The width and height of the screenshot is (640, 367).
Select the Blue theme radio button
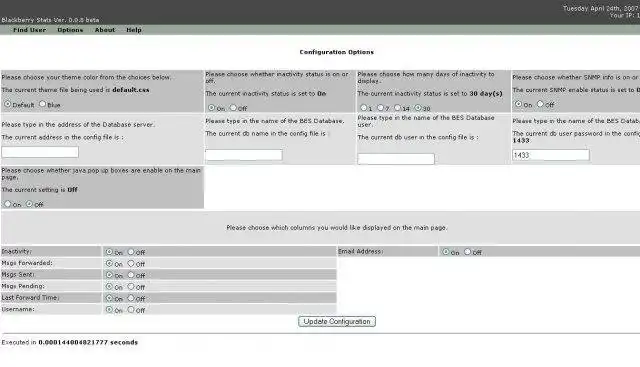[42, 104]
